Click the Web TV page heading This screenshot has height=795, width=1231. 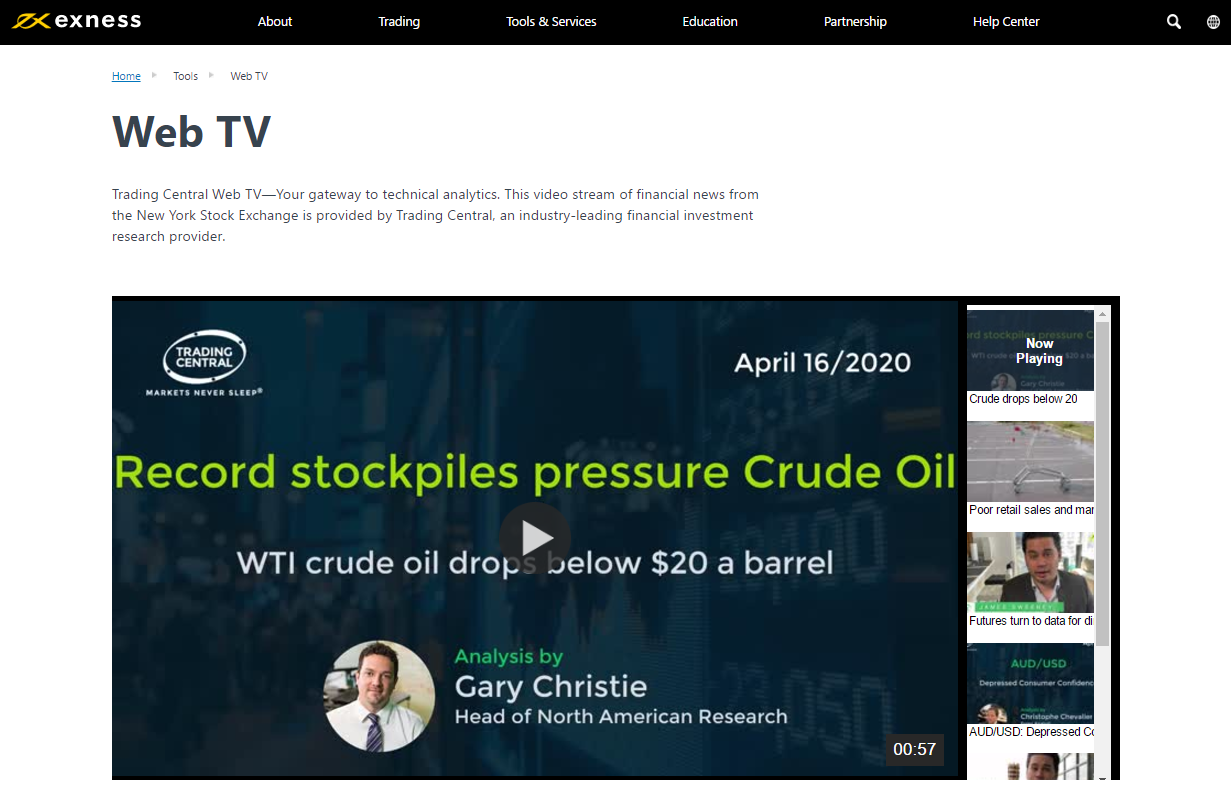tap(191, 131)
